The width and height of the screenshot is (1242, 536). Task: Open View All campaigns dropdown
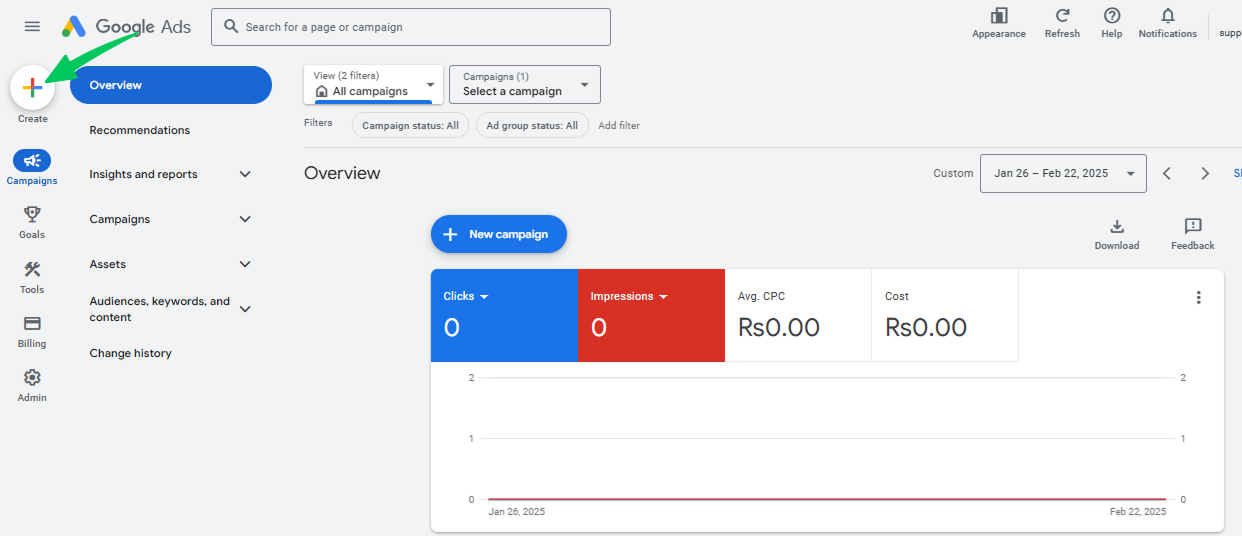[373, 84]
